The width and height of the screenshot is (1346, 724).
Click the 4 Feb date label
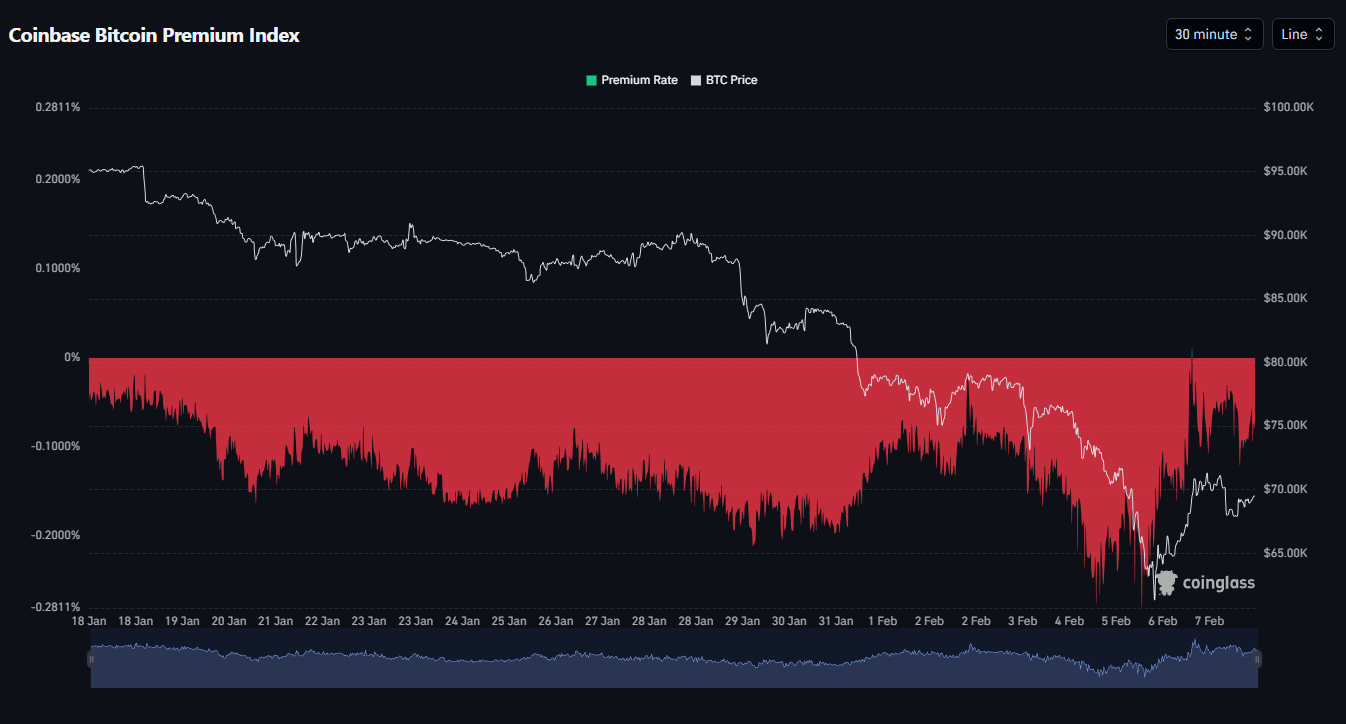pos(1069,621)
